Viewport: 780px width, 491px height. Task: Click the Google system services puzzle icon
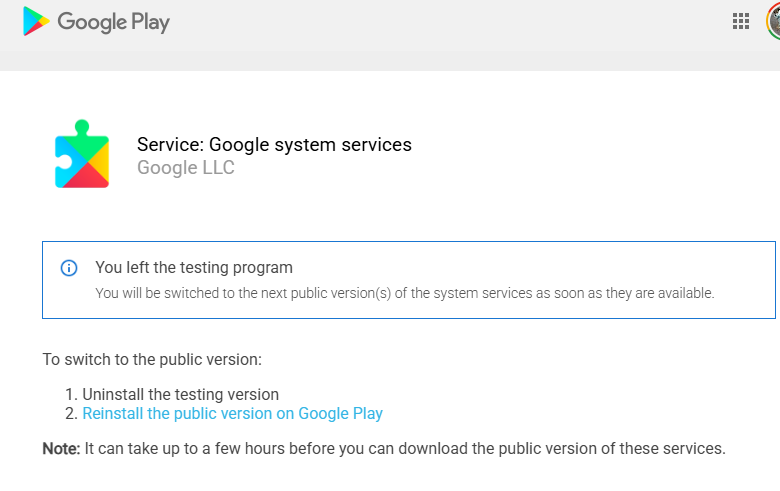(x=82, y=154)
